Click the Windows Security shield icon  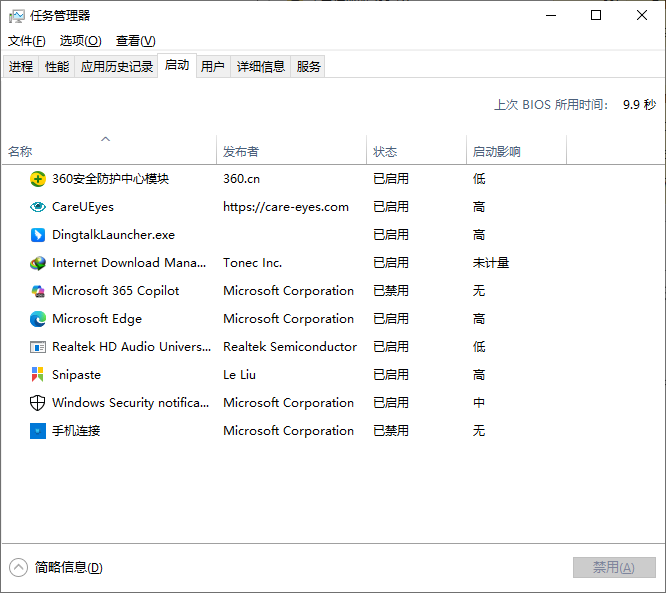coord(38,403)
